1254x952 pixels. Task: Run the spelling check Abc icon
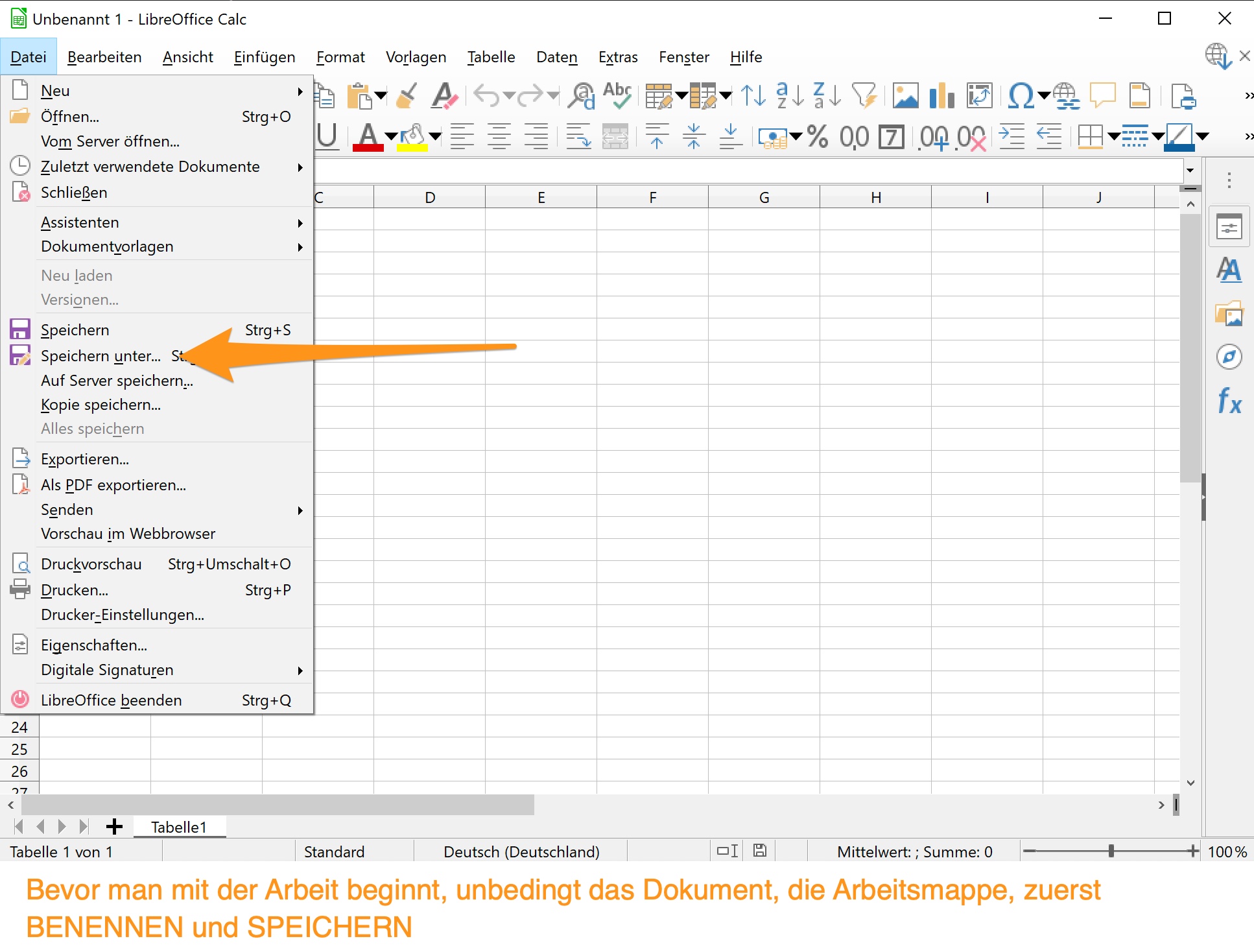[617, 95]
